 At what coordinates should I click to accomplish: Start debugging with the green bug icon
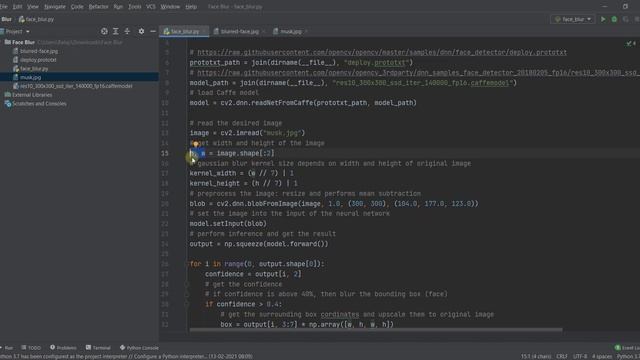[614, 19]
